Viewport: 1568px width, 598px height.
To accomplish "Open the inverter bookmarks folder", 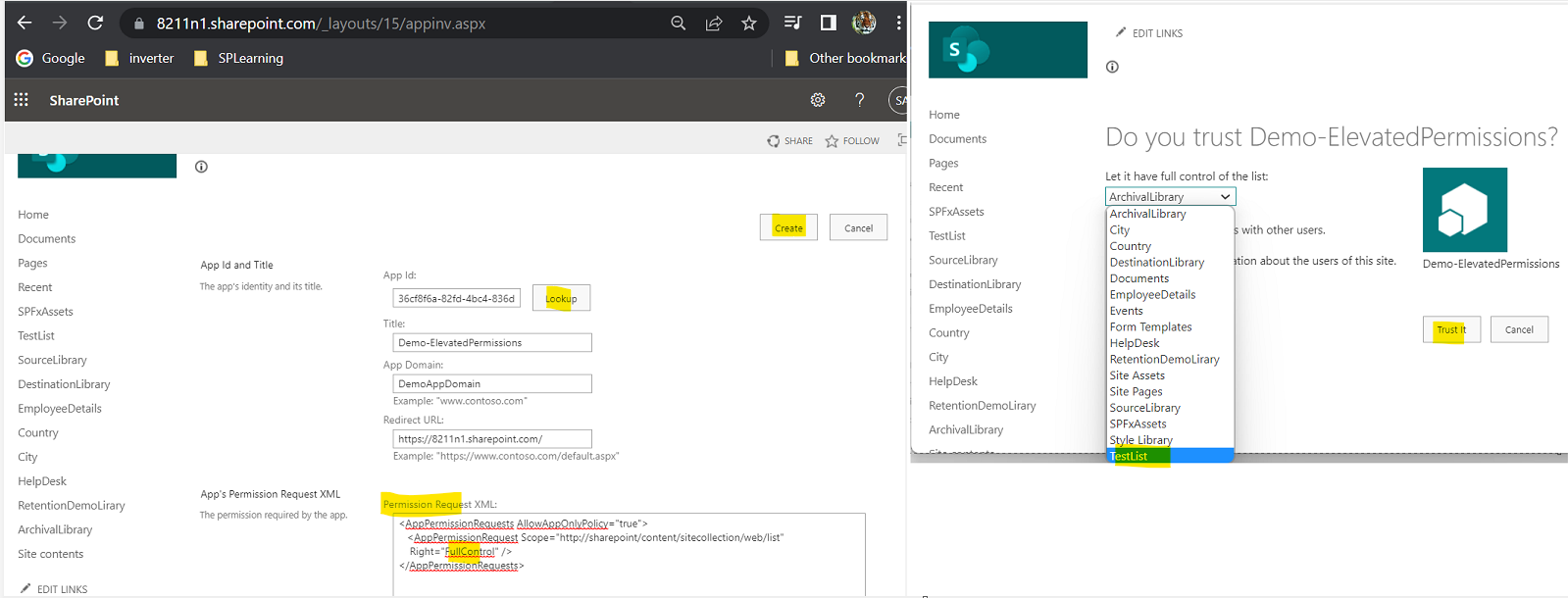I will point(139,58).
